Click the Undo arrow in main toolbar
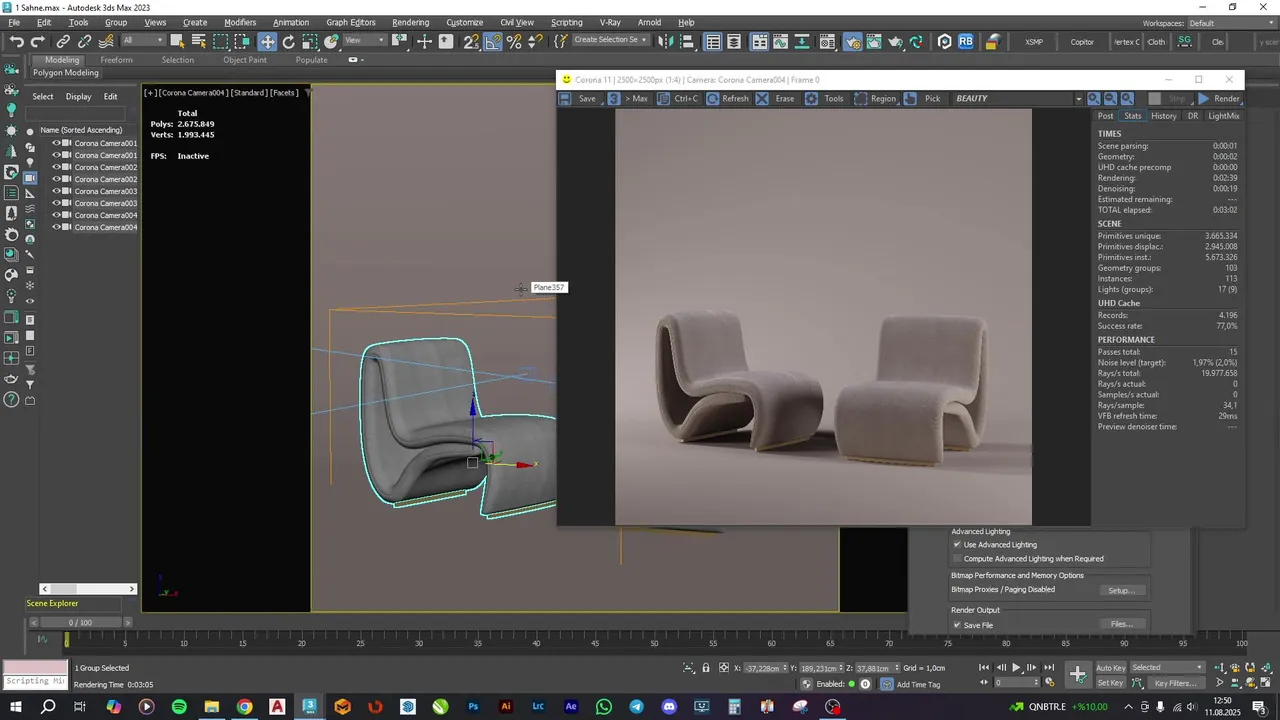This screenshot has height=720, width=1280. [x=17, y=41]
